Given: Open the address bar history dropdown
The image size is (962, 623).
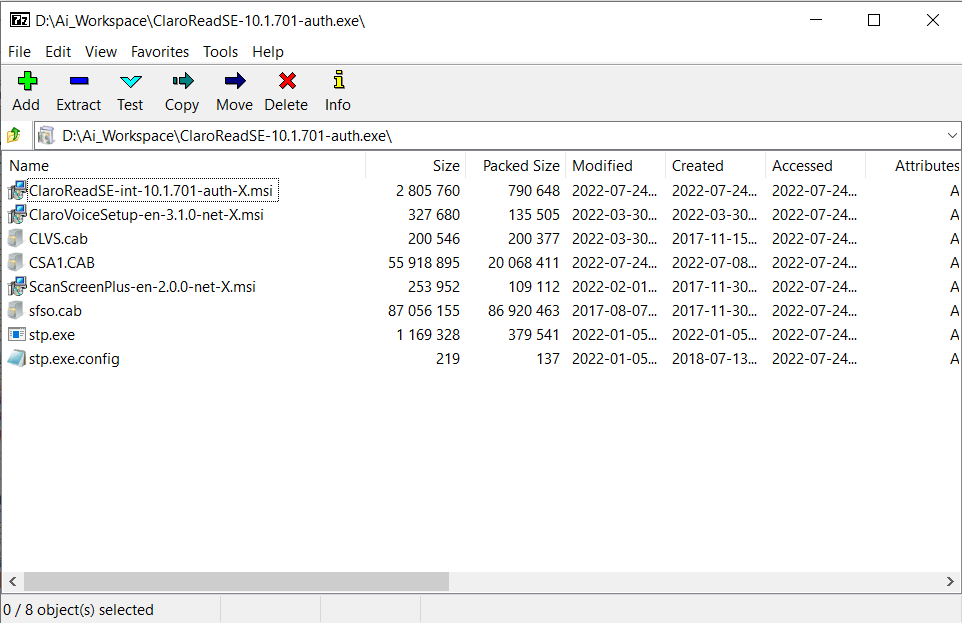Looking at the screenshot, I should coord(951,135).
